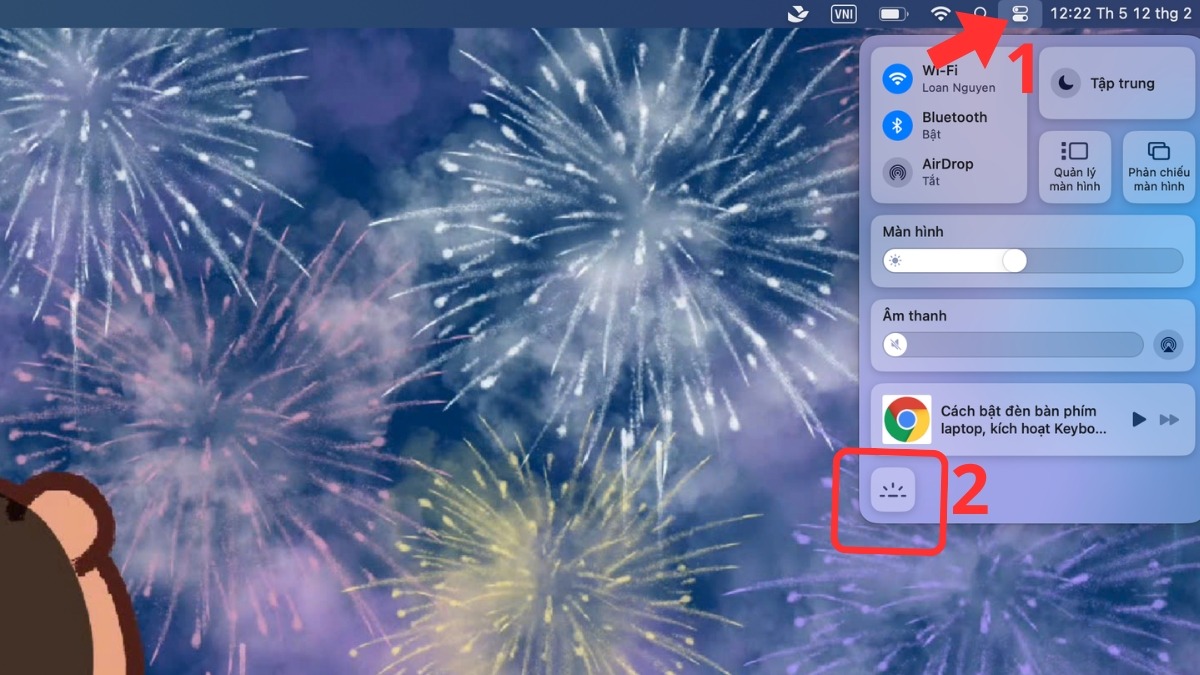Click the Âm thanh volume slider track
The height and width of the screenshot is (675, 1200).
[x=1013, y=345]
